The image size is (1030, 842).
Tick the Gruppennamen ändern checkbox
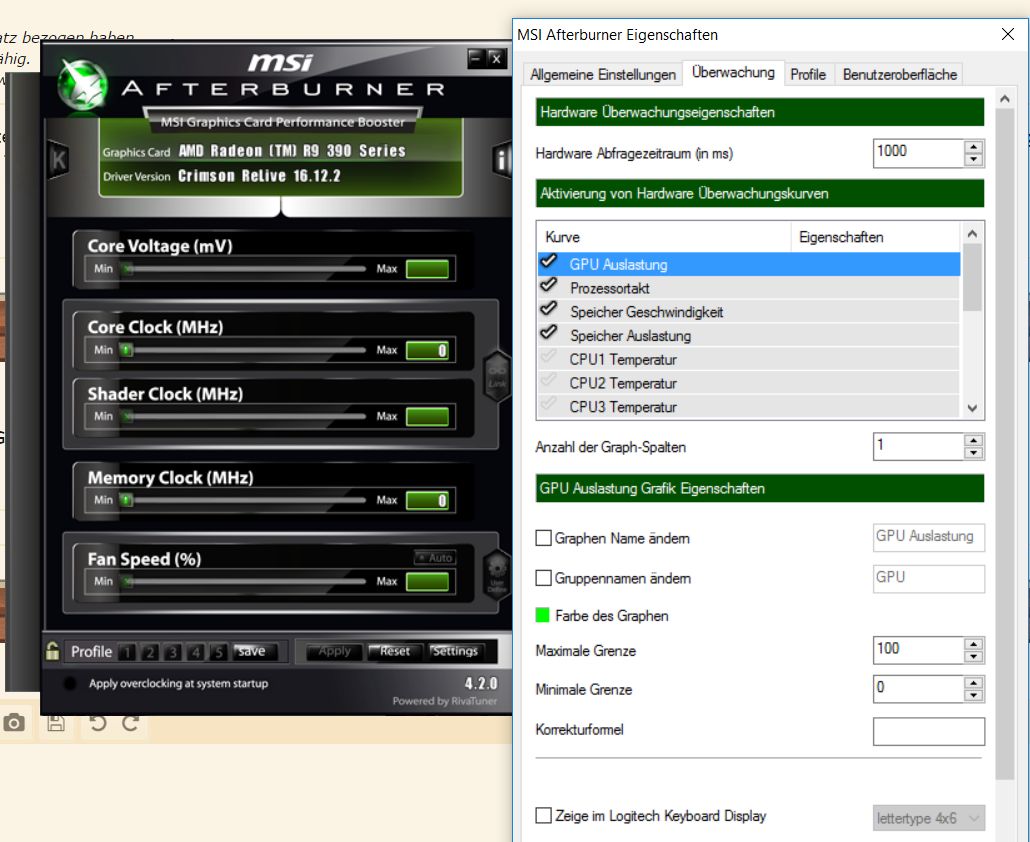(x=544, y=579)
